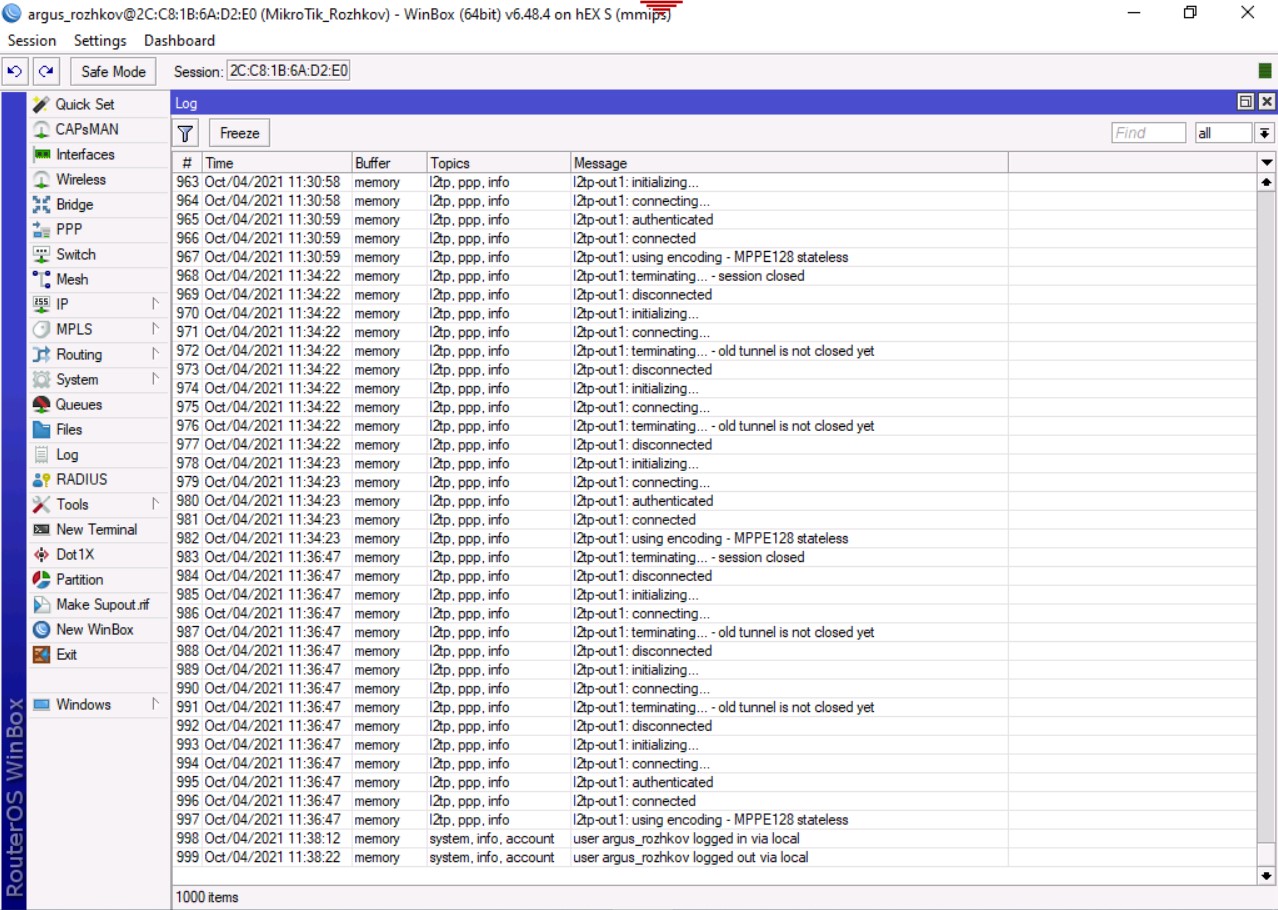Sort by the Time column header
This screenshot has height=910, width=1278.
click(x=277, y=162)
